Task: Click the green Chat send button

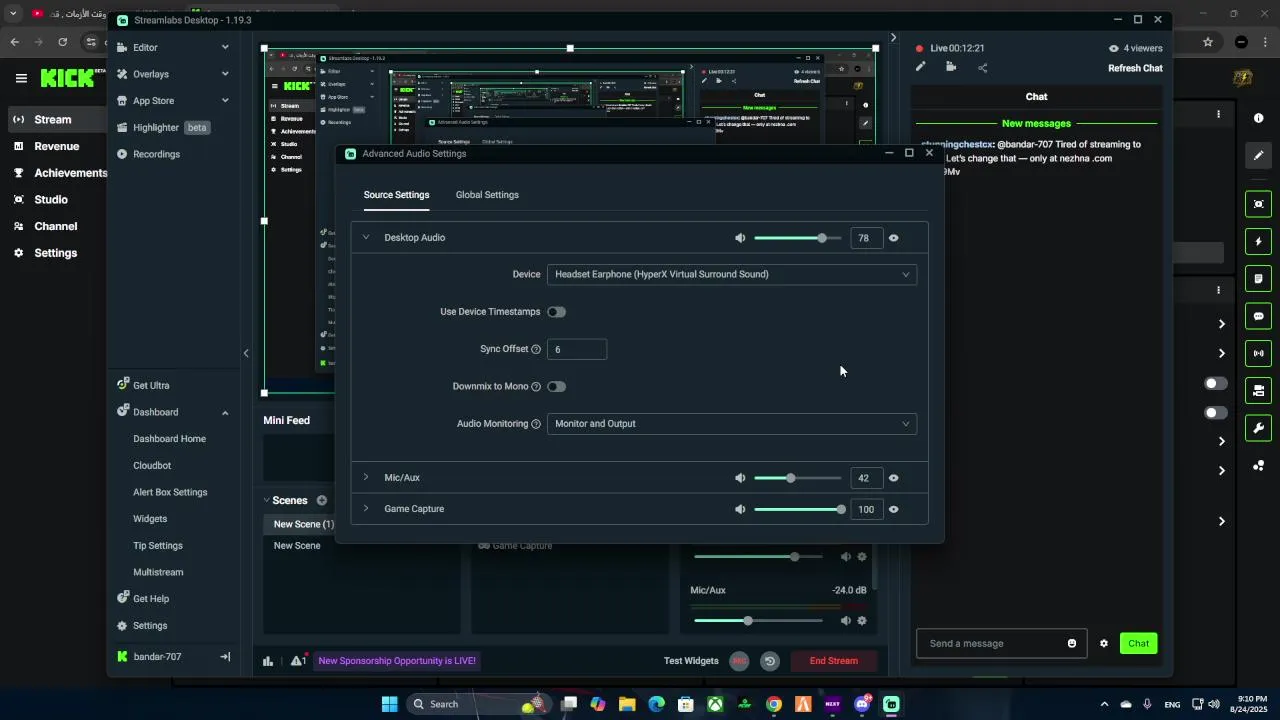Action: coord(1138,644)
